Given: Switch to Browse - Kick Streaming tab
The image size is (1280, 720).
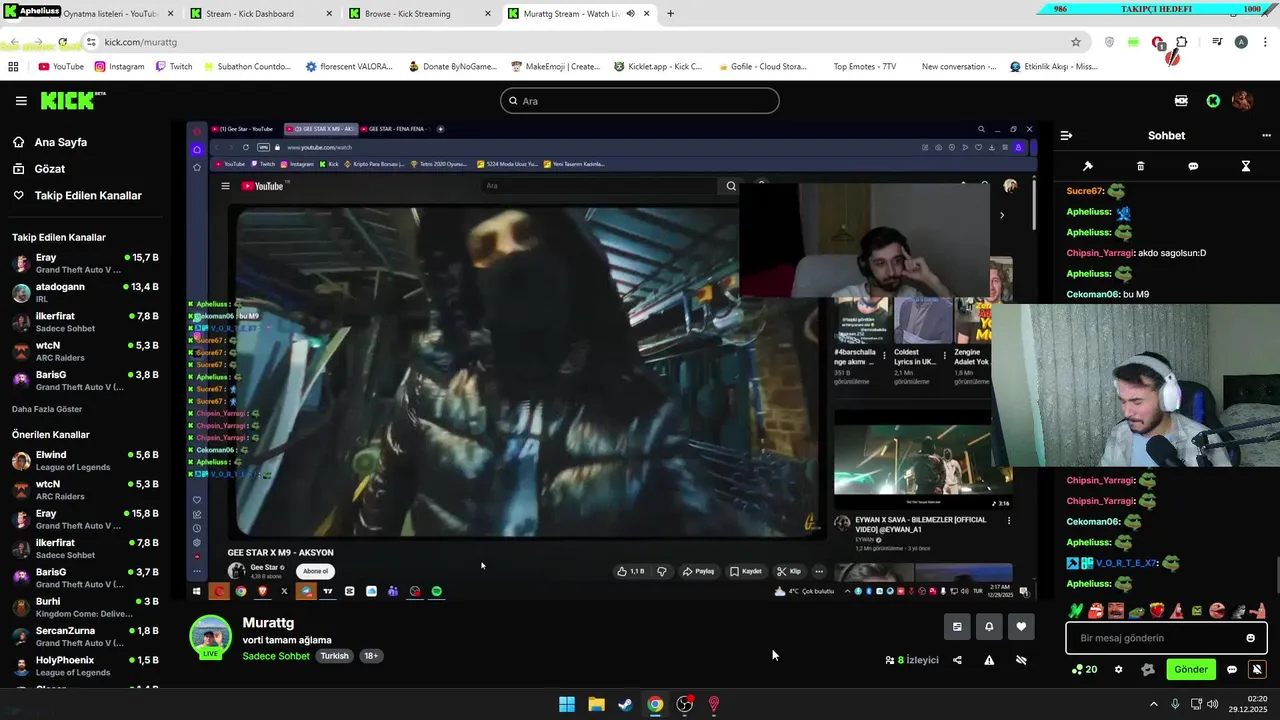Looking at the screenshot, I should coord(419,14).
